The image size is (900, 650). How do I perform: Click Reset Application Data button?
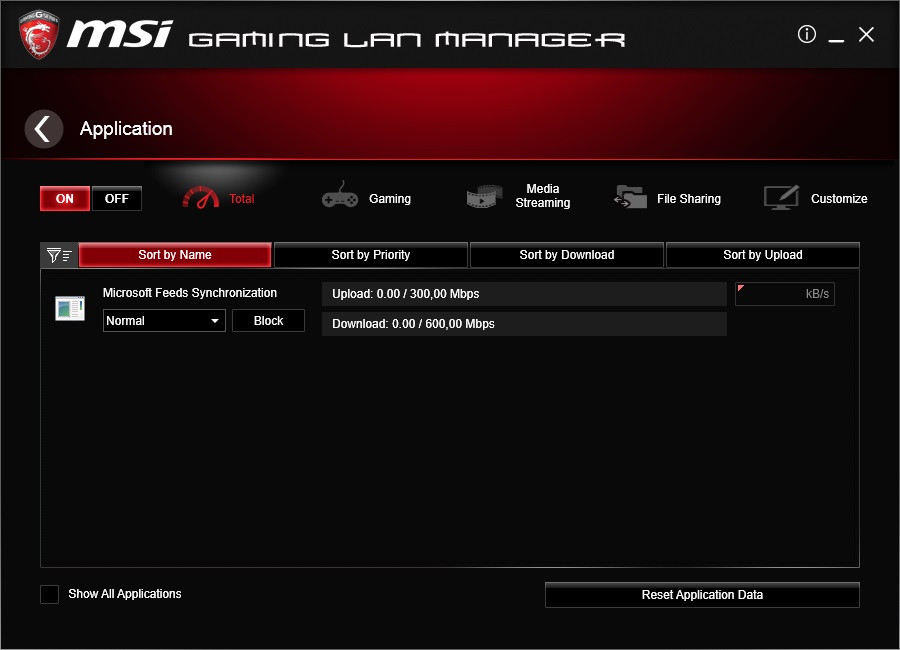[x=702, y=595]
